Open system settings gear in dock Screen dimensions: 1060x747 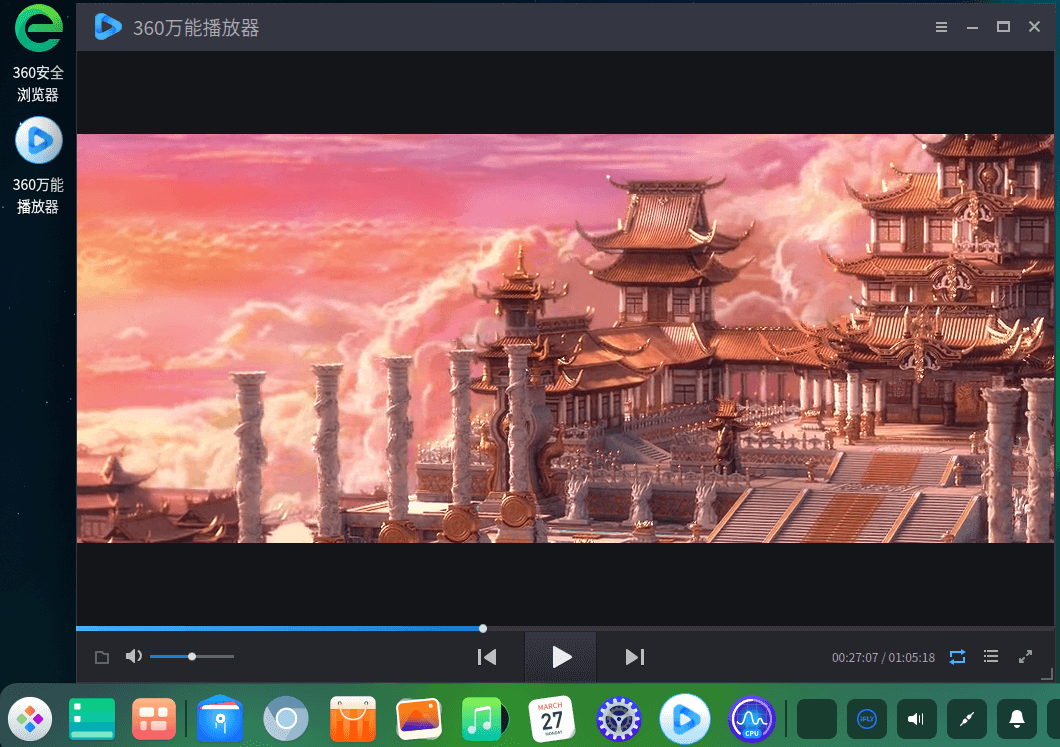pos(618,719)
